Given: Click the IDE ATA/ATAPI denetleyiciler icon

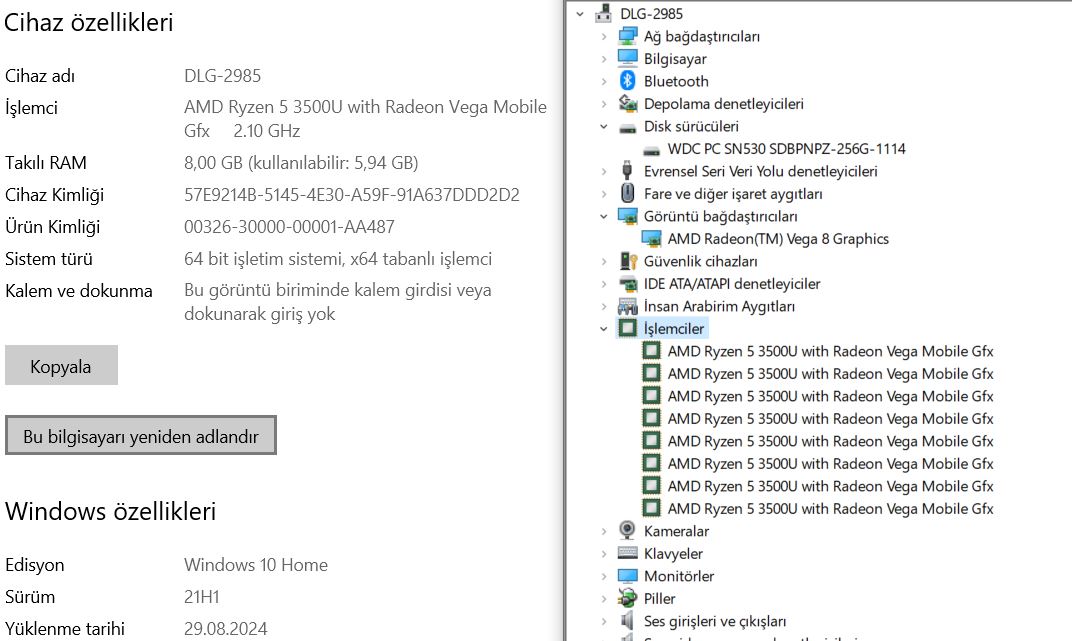Looking at the screenshot, I should [628, 284].
